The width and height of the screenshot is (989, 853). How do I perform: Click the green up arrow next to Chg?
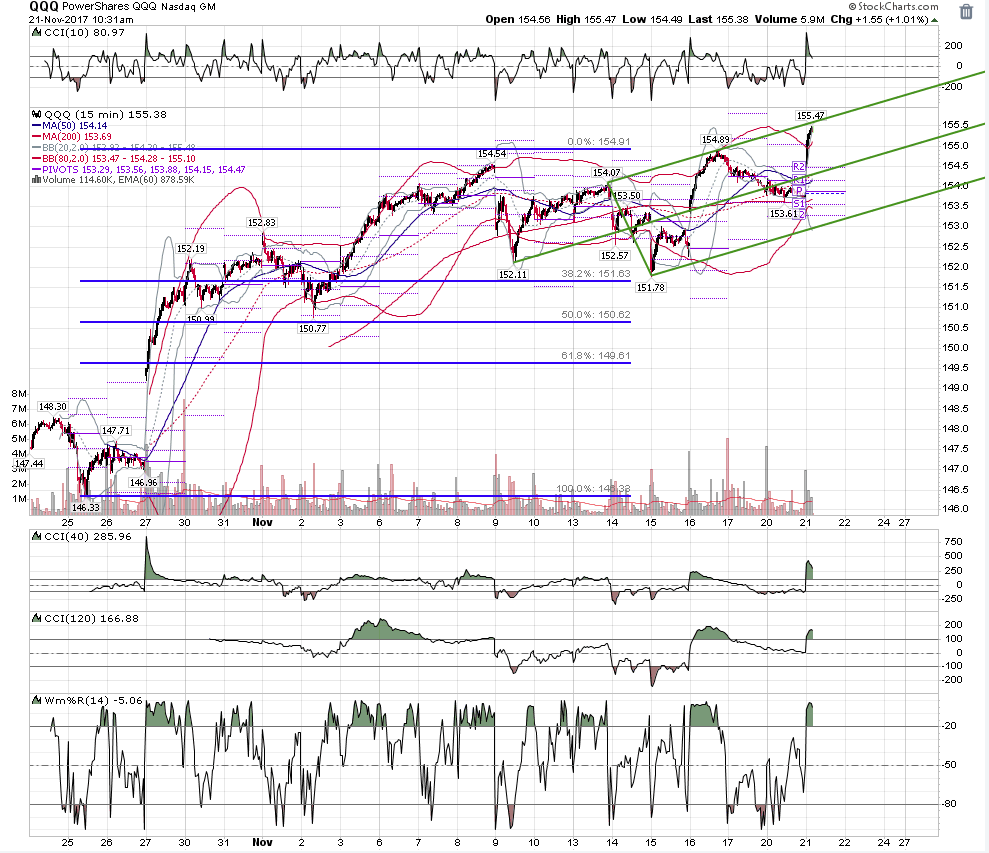tap(935, 20)
